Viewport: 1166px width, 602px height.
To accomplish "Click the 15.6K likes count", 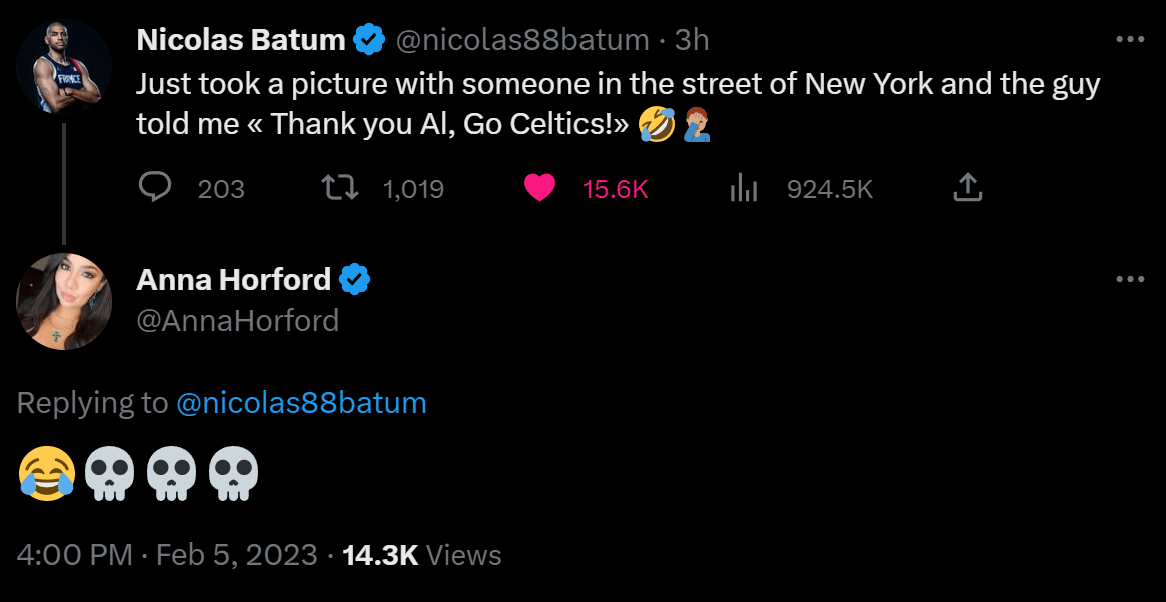I will point(615,188).
